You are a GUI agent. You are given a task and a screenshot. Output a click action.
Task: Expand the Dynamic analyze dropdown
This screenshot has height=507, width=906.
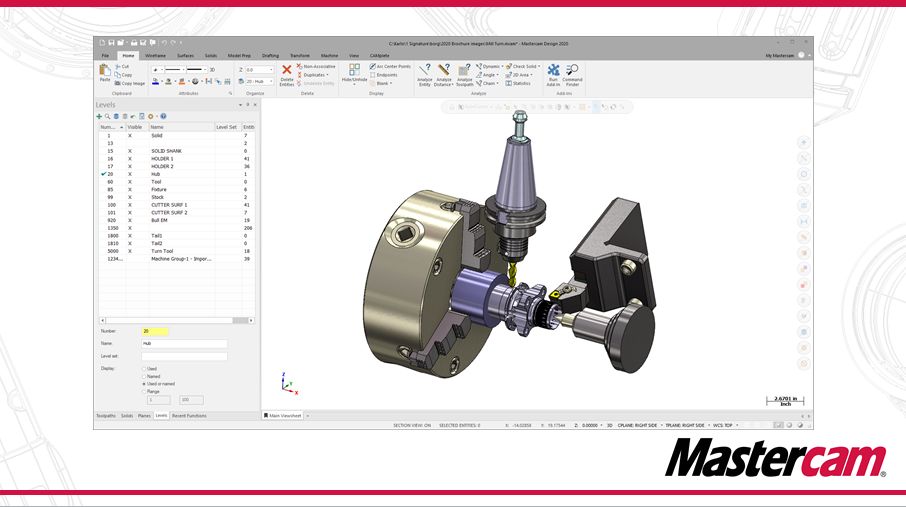click(502, 66)
